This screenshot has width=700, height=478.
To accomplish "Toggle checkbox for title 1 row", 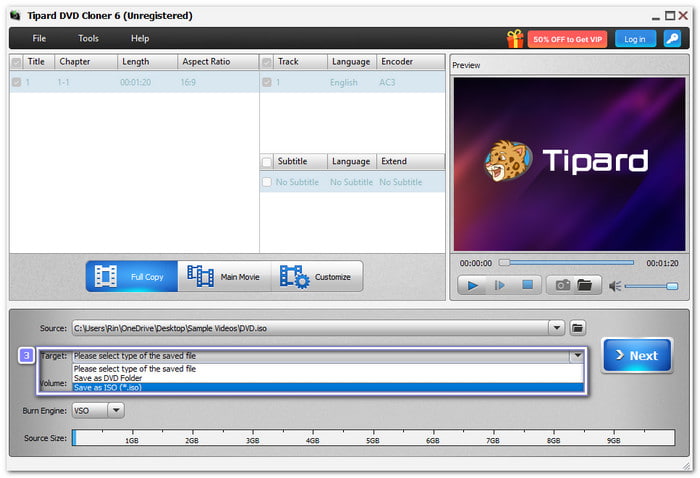I will point(17,82).
